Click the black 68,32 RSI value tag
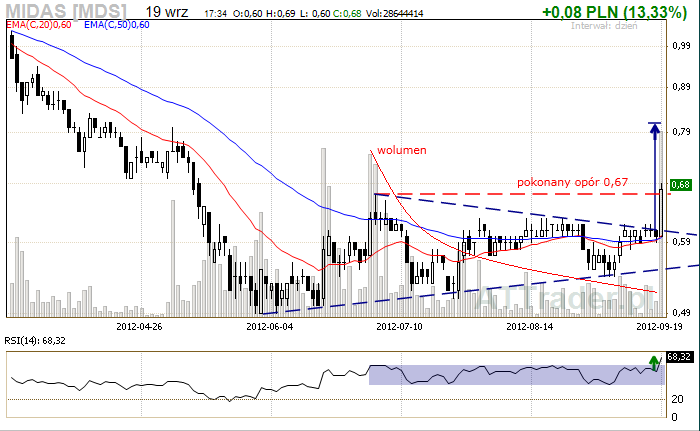Image resolution: width=700 pixels, height=431 pixels. [x=679, y=357]
